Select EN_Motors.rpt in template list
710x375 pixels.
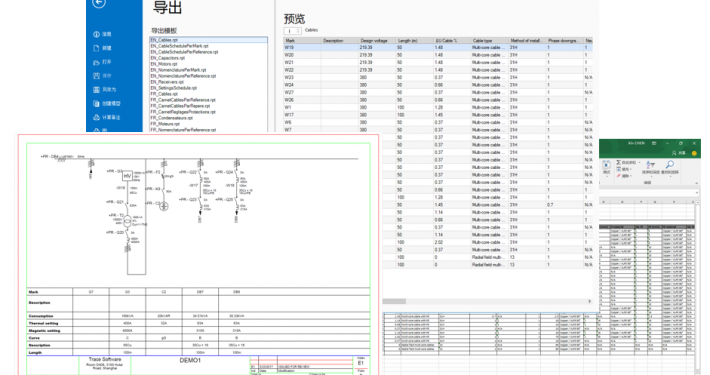pyautogui.click(x=164, y=64)
